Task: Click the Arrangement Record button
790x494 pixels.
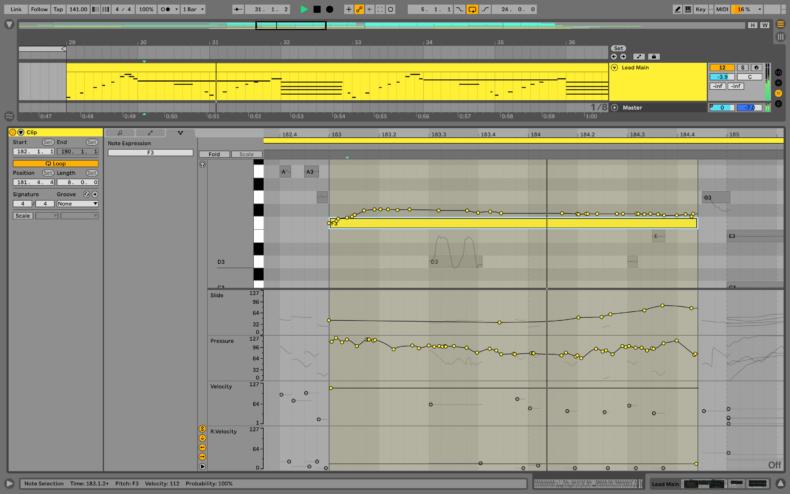Action: click(x=329, y=9)
